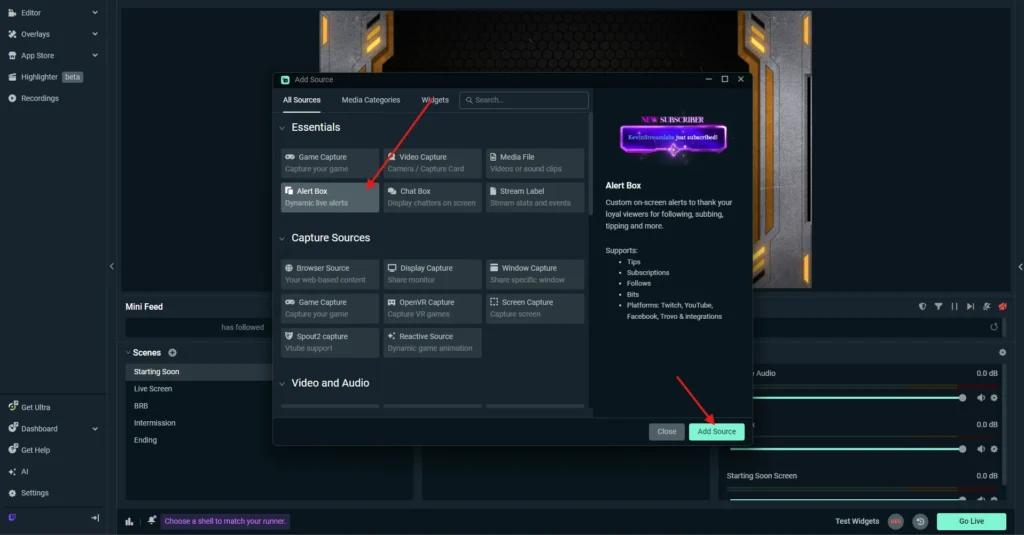Start recording with the REC button
The width and height of the screenshot is (1024, 535).
tap(896, 521)
